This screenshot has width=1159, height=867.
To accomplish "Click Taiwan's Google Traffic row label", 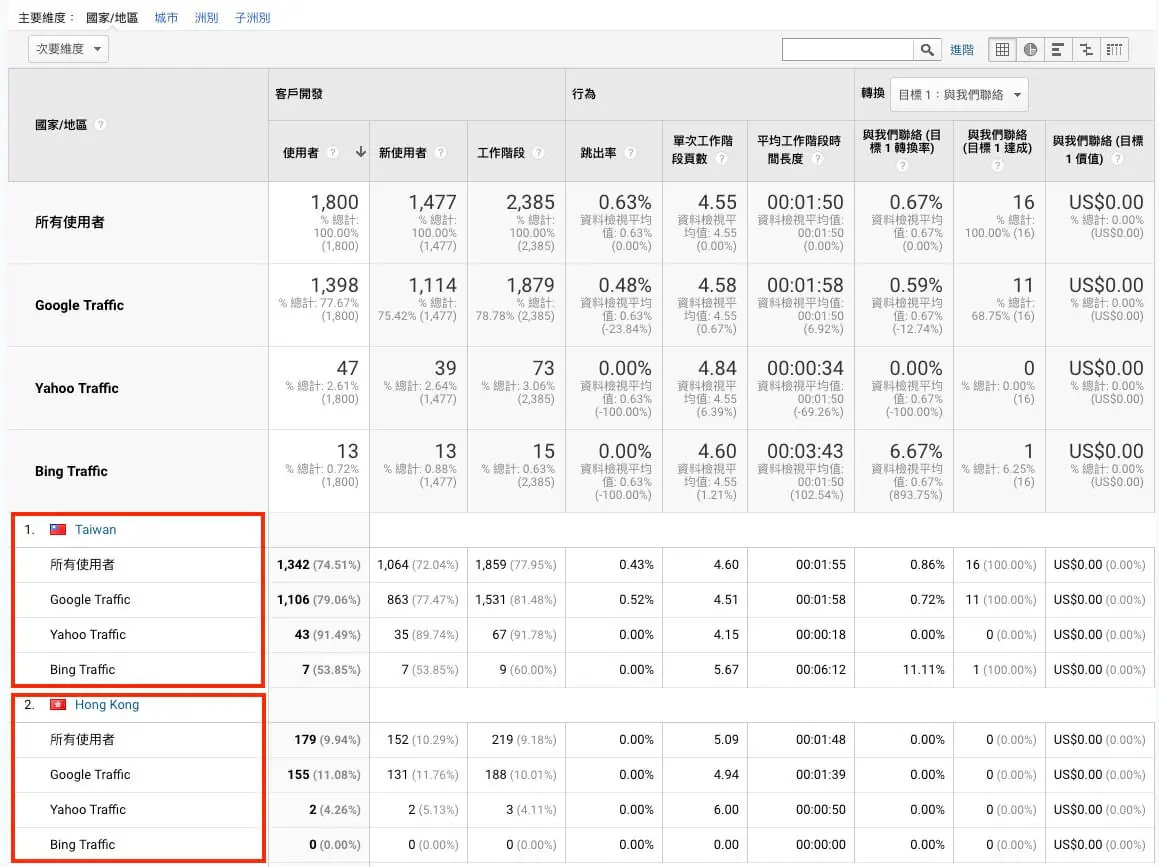I will [90, 599].
